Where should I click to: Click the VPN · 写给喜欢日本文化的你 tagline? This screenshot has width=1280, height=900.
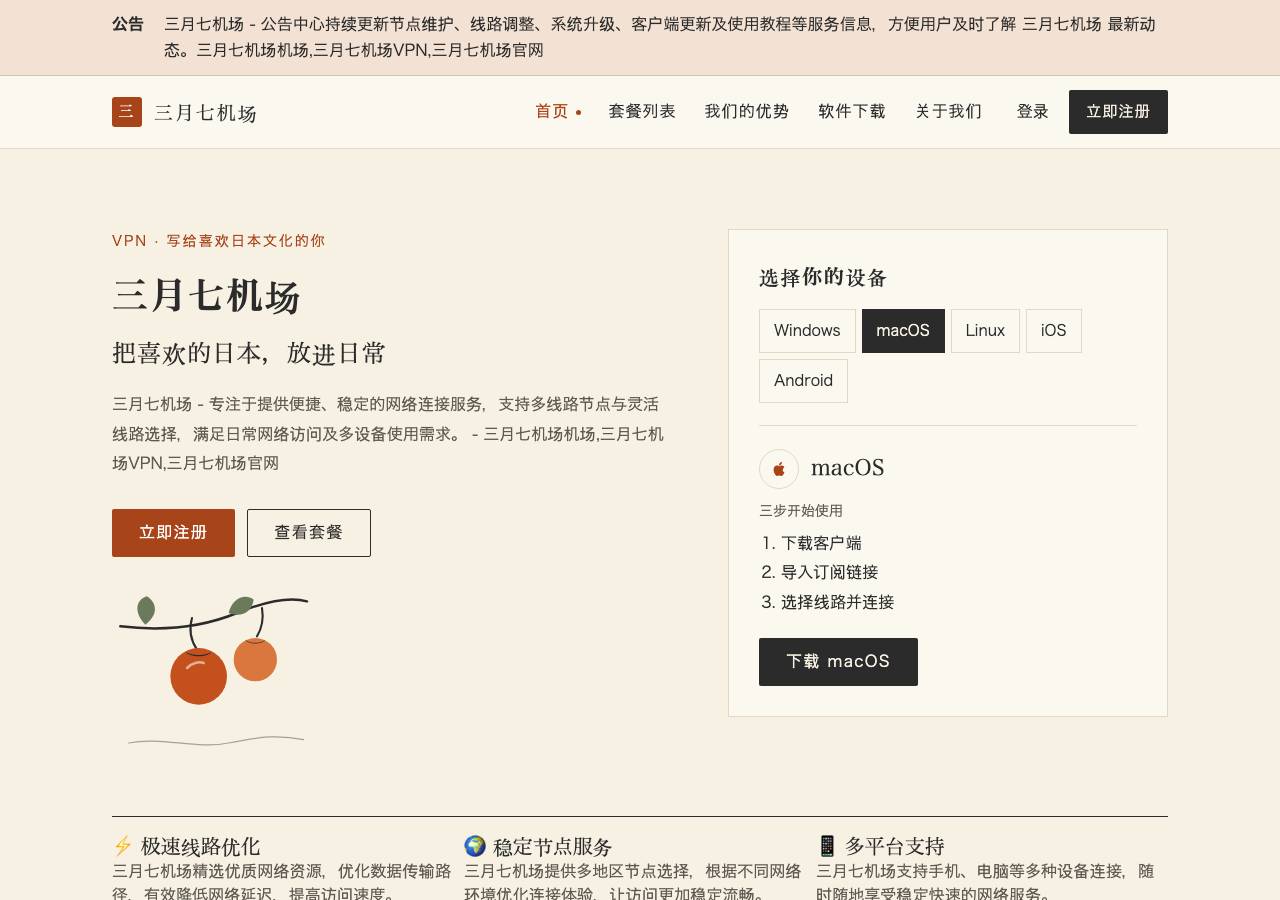click(x=219, y=241)
